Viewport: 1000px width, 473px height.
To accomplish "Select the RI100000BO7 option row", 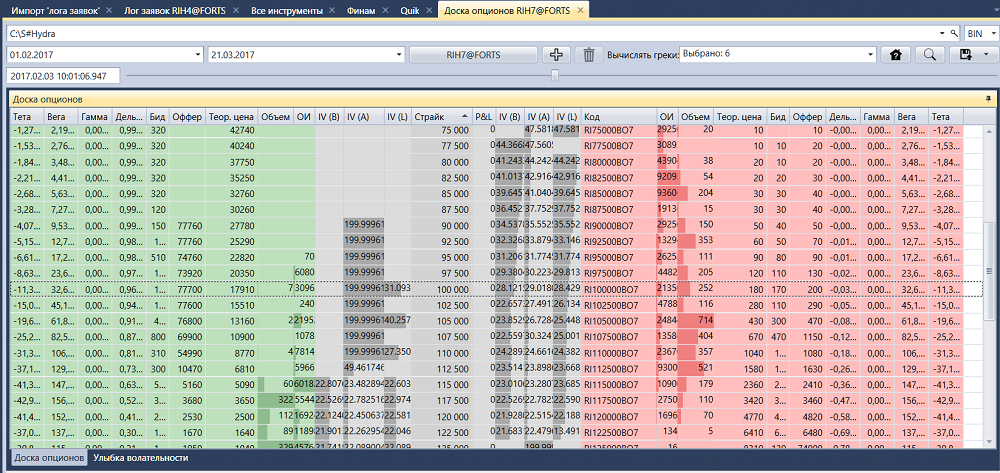I will (x=496, y=288).
